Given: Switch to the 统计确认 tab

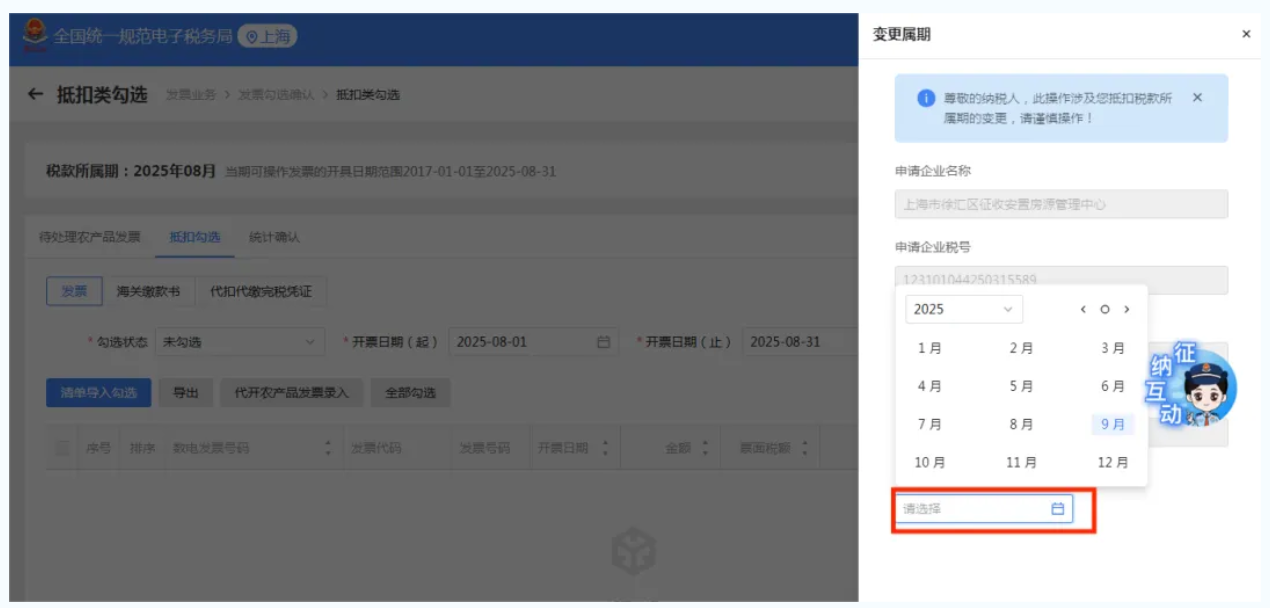Looking at the screenshot, I should 274,237.
